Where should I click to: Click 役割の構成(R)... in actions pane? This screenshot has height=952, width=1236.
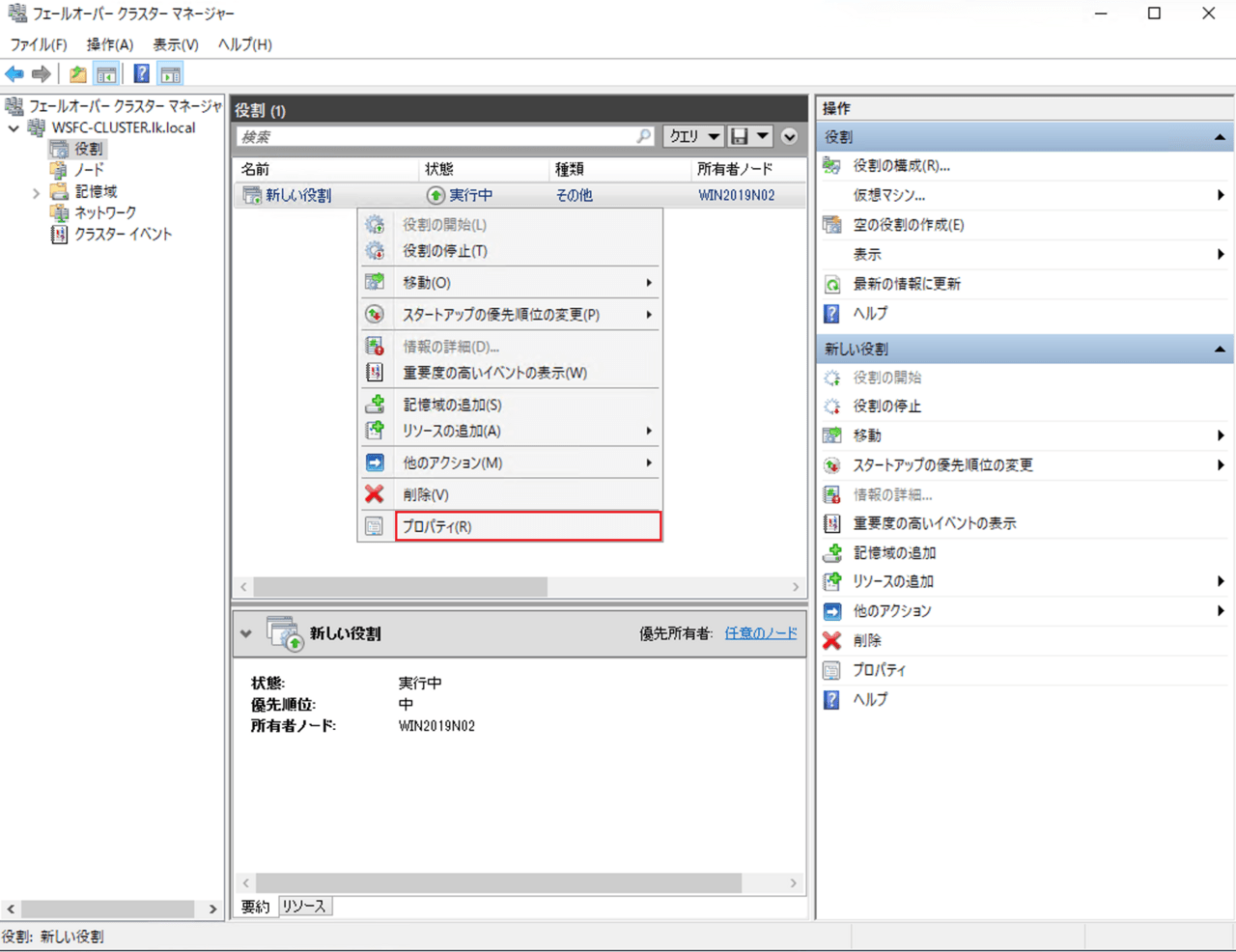click(x=901, y=166)
